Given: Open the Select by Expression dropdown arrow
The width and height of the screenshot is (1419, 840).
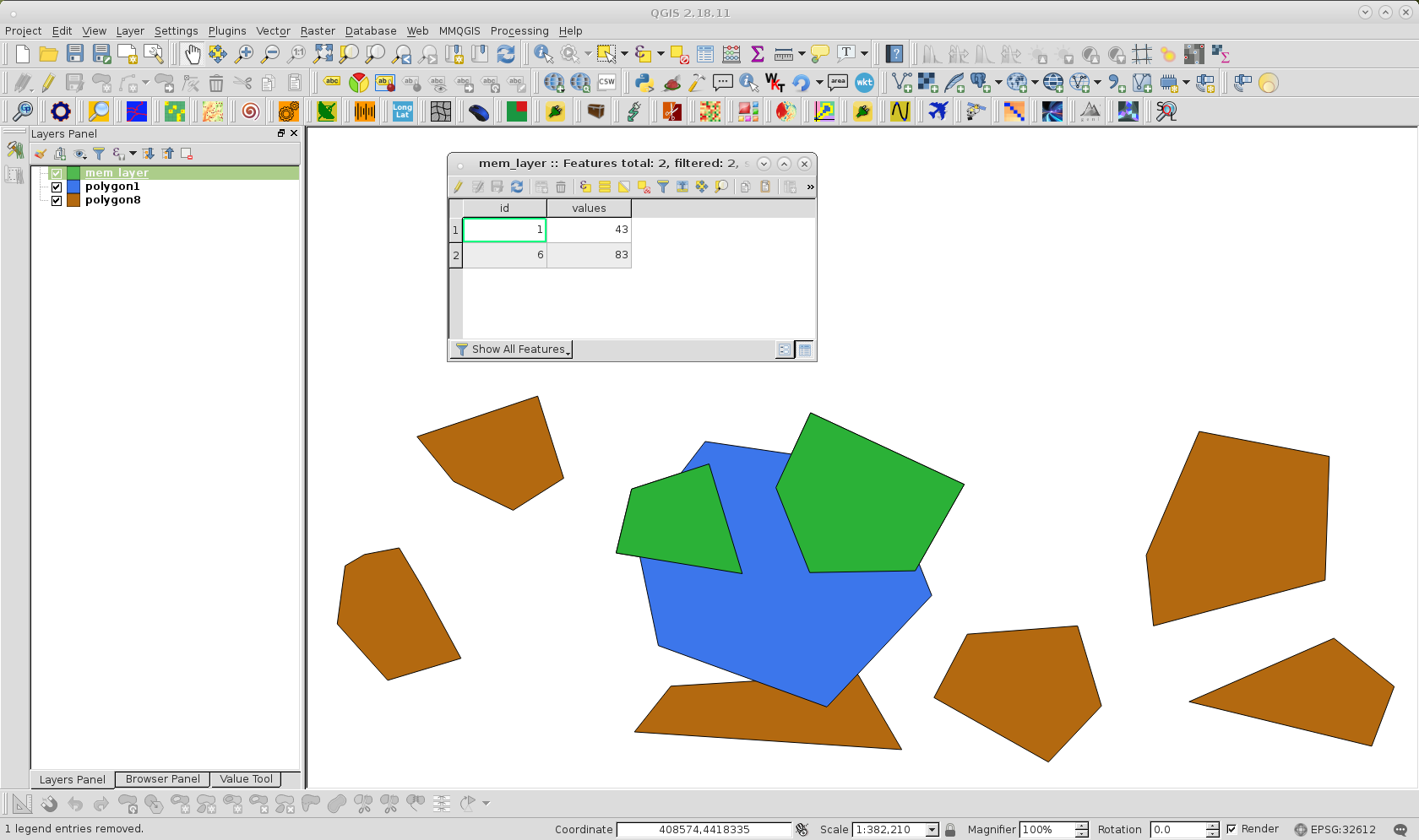Looking at the screenshot, I should point(661,54).
